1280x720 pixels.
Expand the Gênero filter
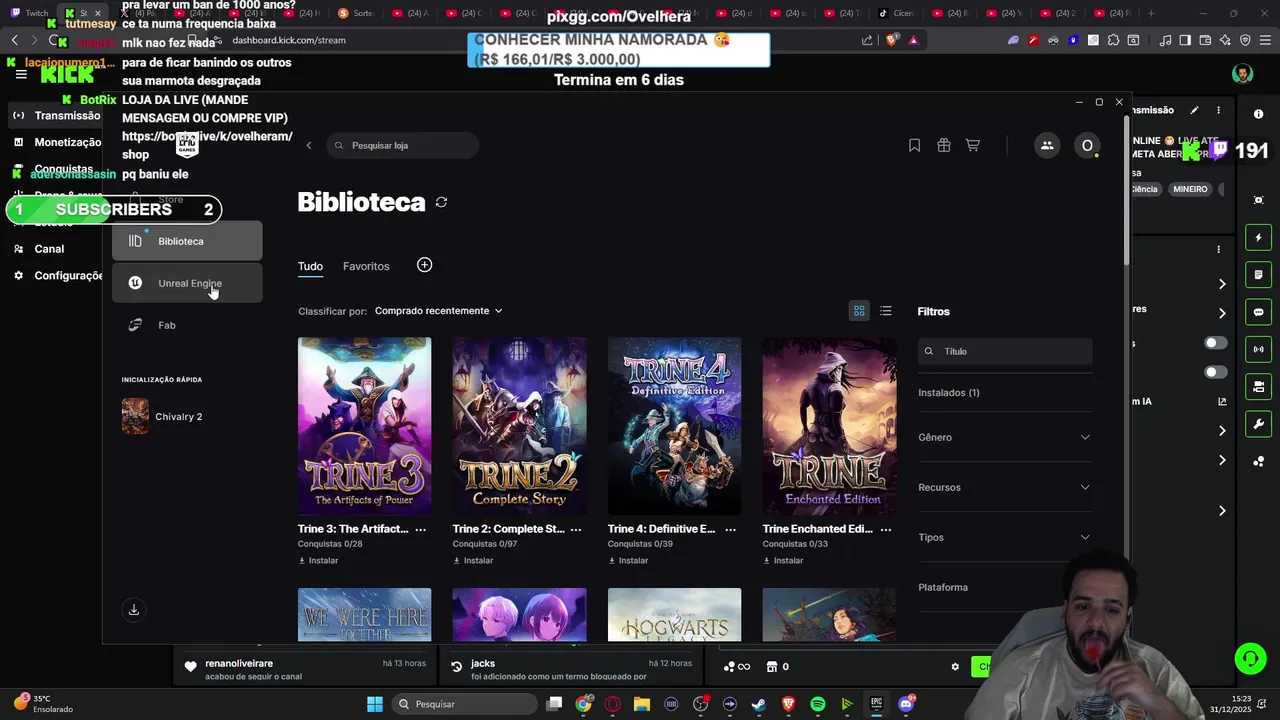(1005, 437)
